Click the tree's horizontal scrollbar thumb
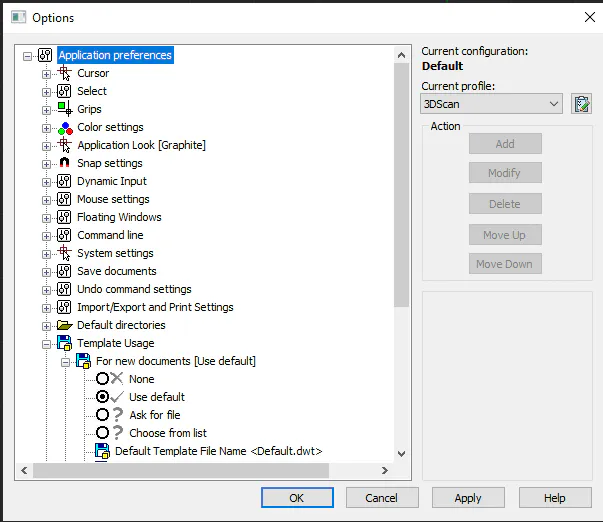Image resolution: width=603 pixels, height=522 pixels. point(181,470)
